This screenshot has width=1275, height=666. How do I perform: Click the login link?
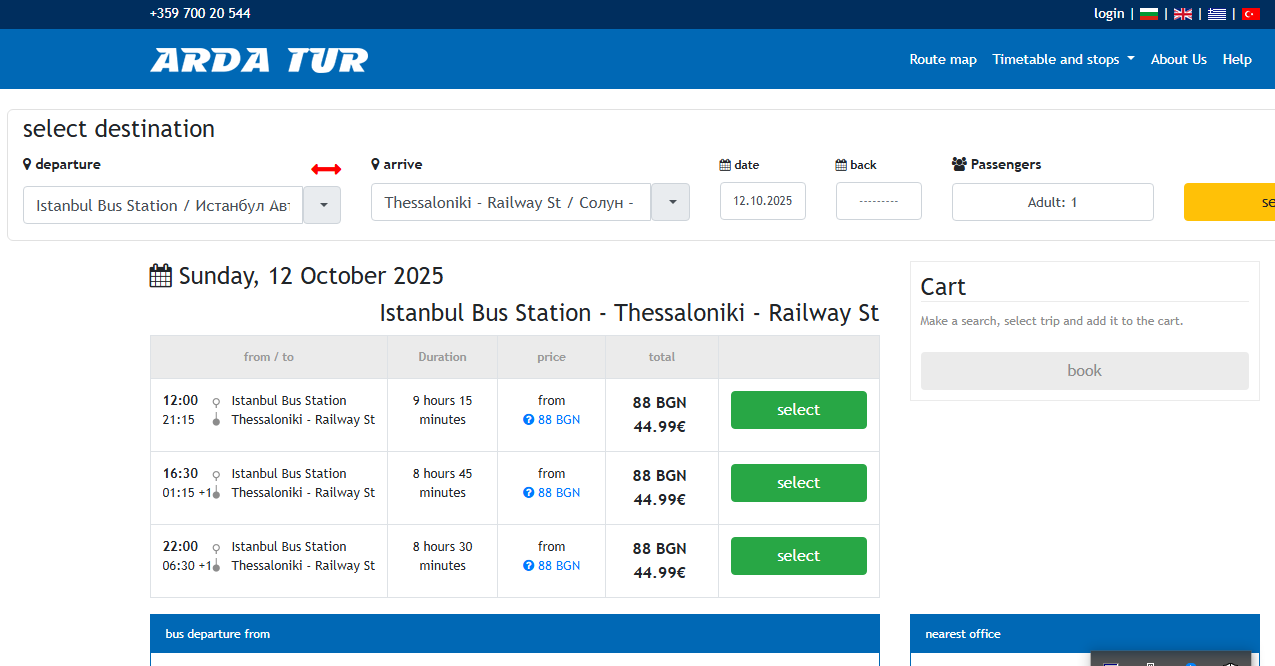[x=1109, y=13]
